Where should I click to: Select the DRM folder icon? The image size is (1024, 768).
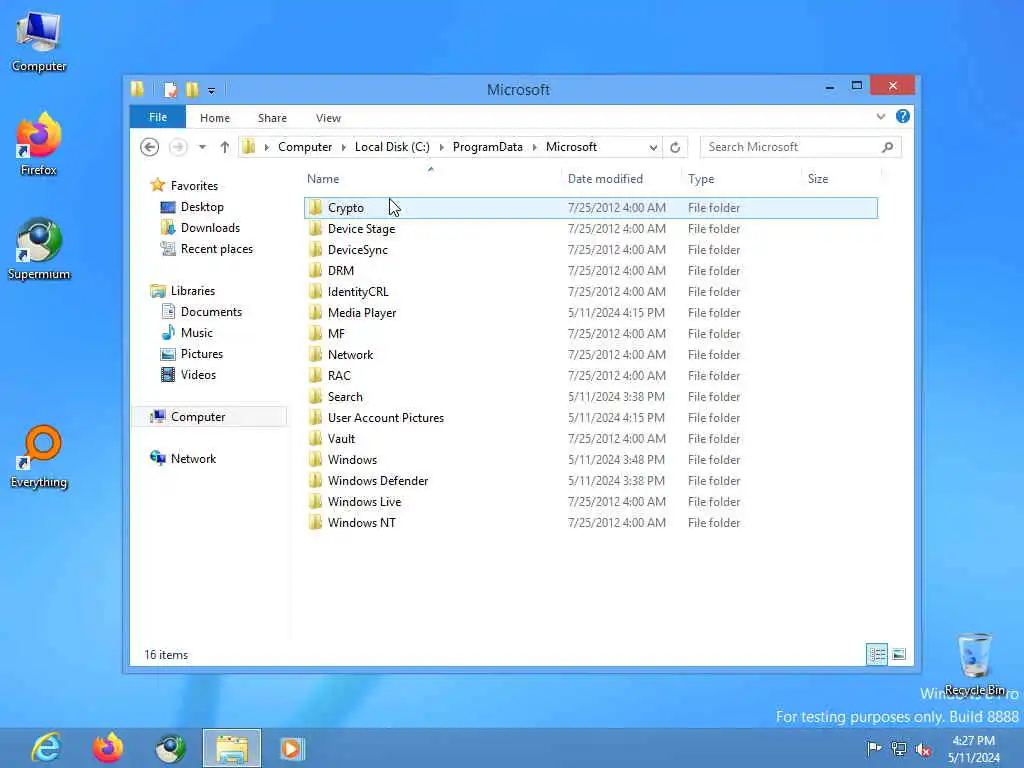316,270
